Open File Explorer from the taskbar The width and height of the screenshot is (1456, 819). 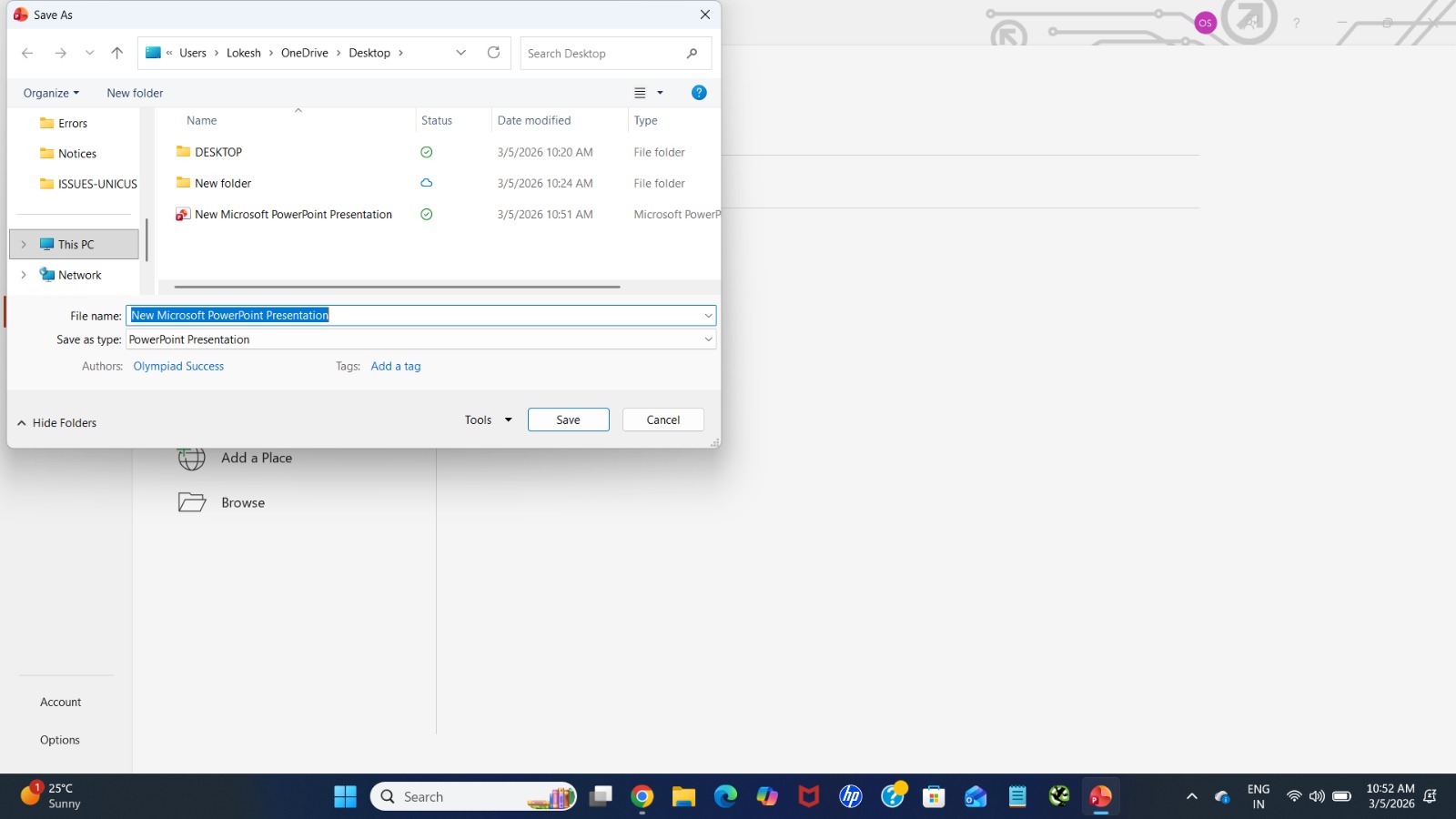683,795
